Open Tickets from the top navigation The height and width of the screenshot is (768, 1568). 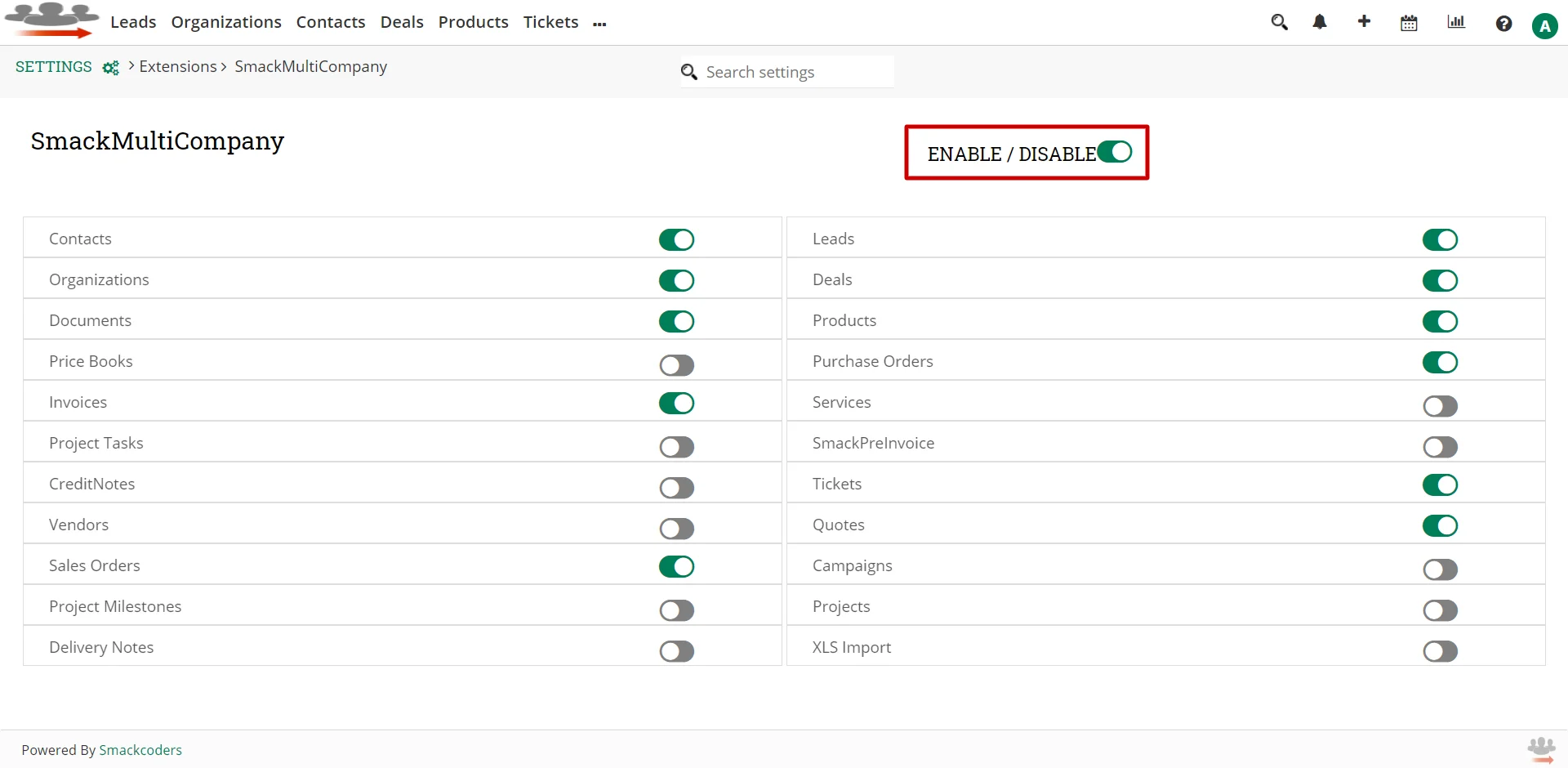click(x=550, y=22)
